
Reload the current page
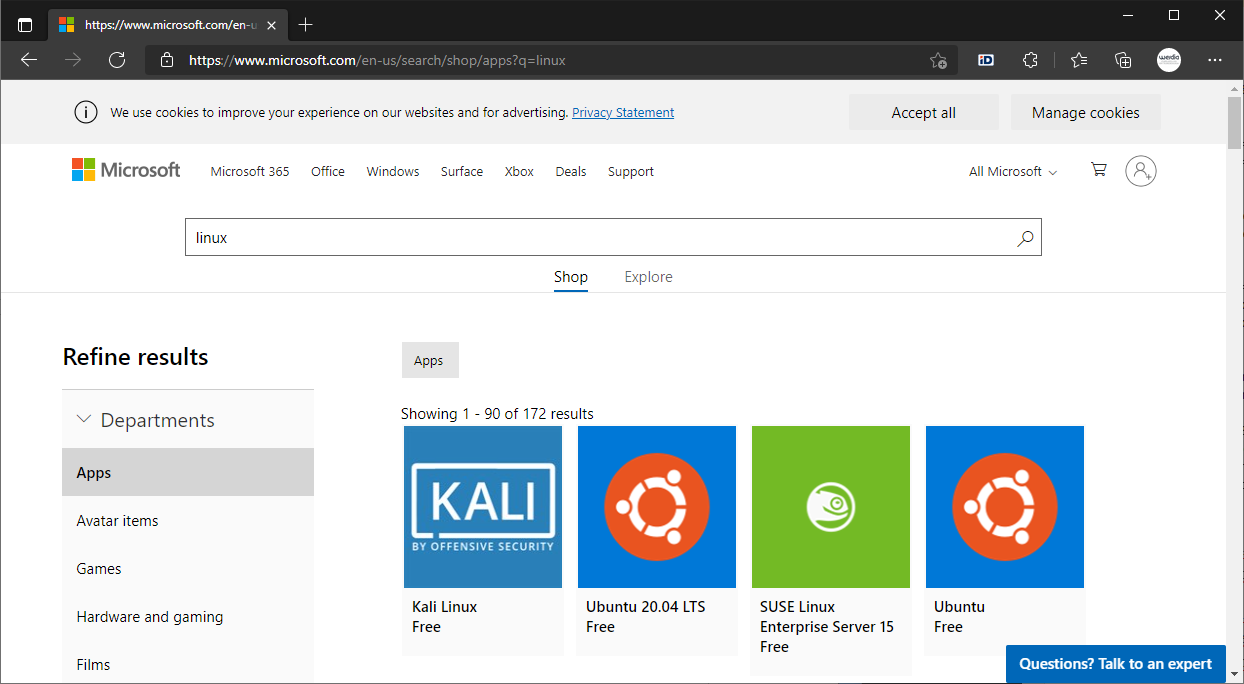click(x=117, y=60)
